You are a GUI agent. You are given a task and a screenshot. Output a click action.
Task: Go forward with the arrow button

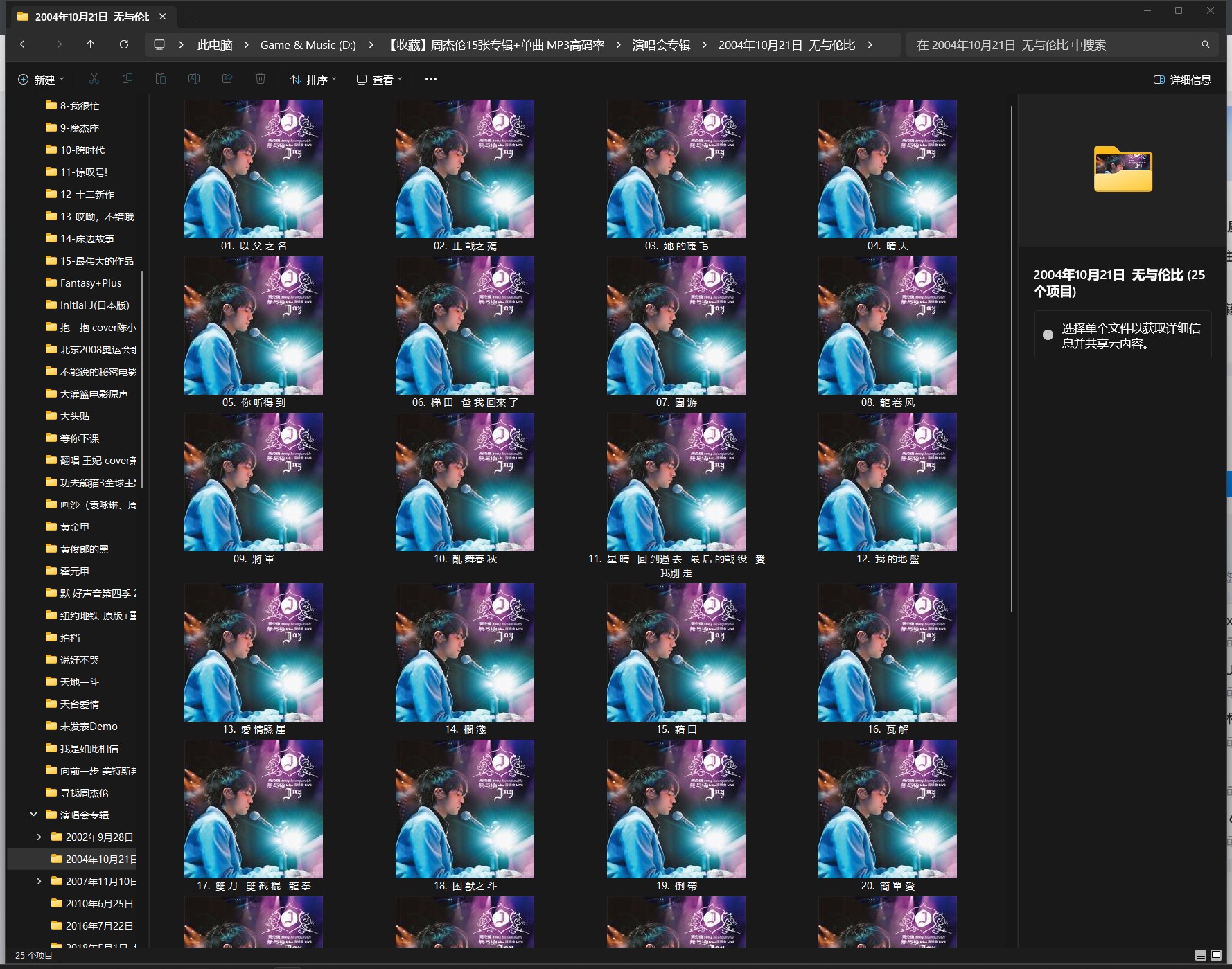pos(58,44)
